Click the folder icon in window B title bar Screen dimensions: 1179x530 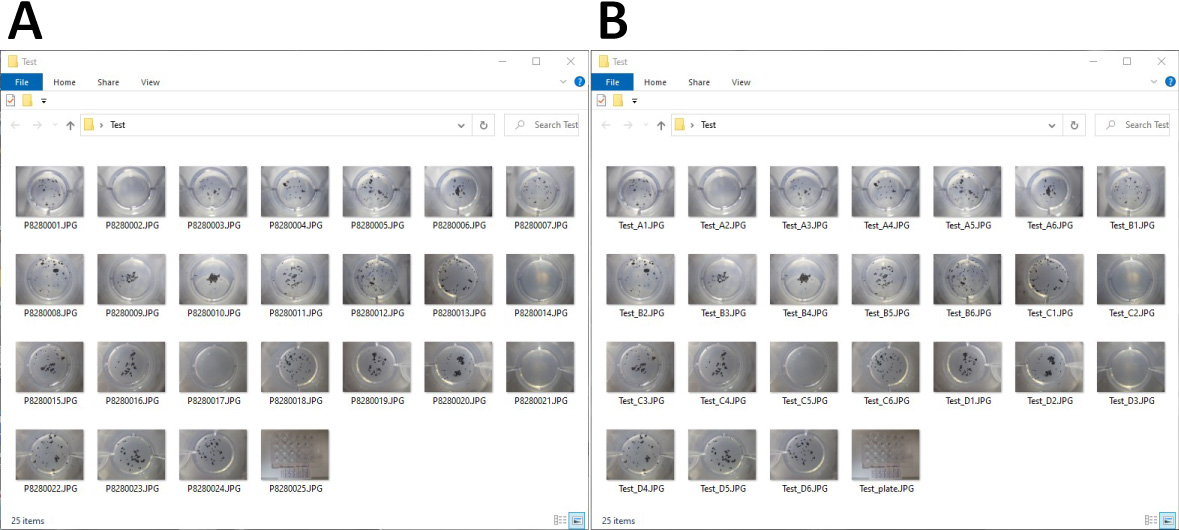pos(604,62)
